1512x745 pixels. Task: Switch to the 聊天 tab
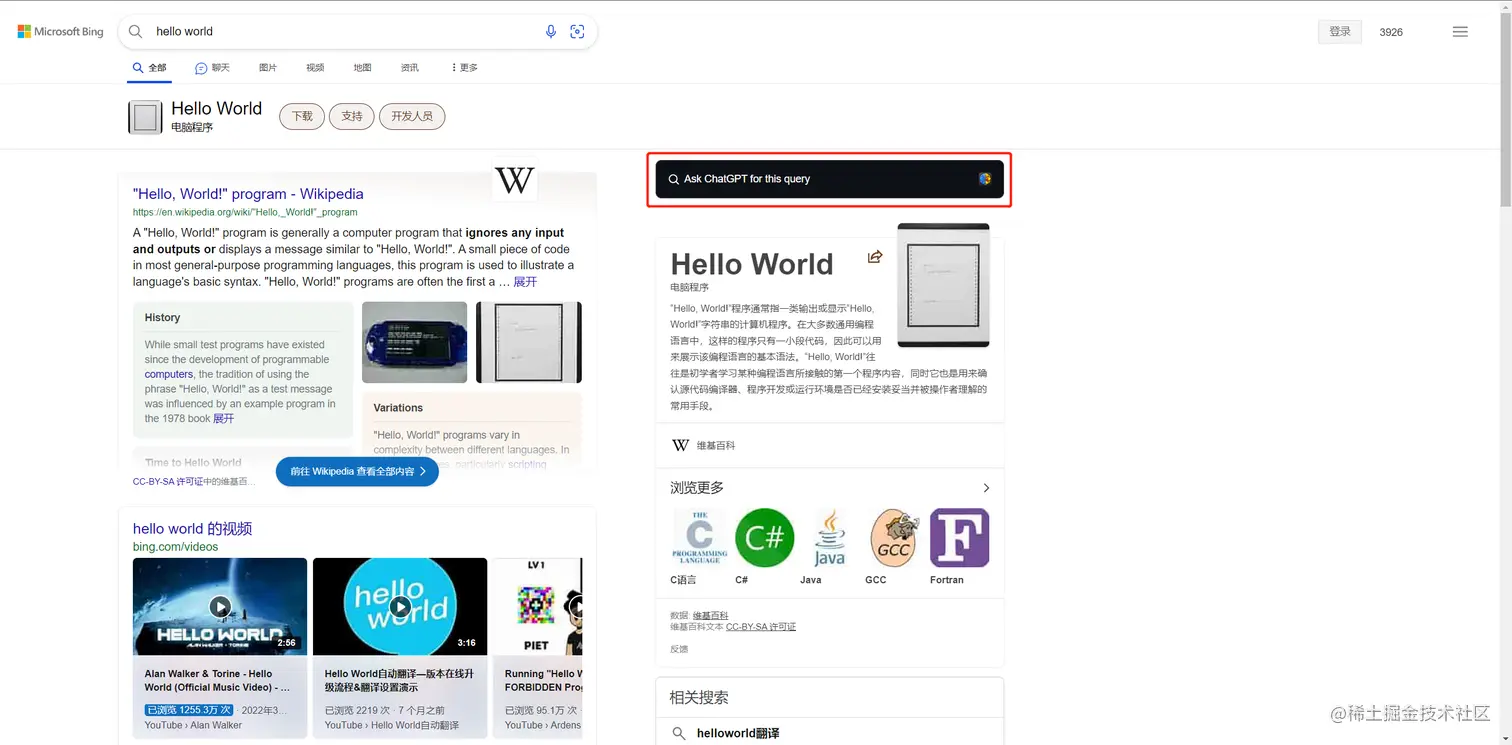[x=212, y=68]
